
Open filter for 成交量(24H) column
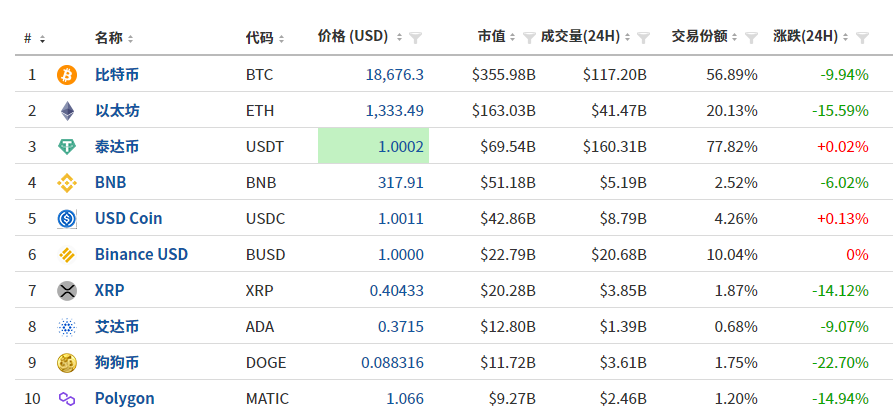point(645,38)
